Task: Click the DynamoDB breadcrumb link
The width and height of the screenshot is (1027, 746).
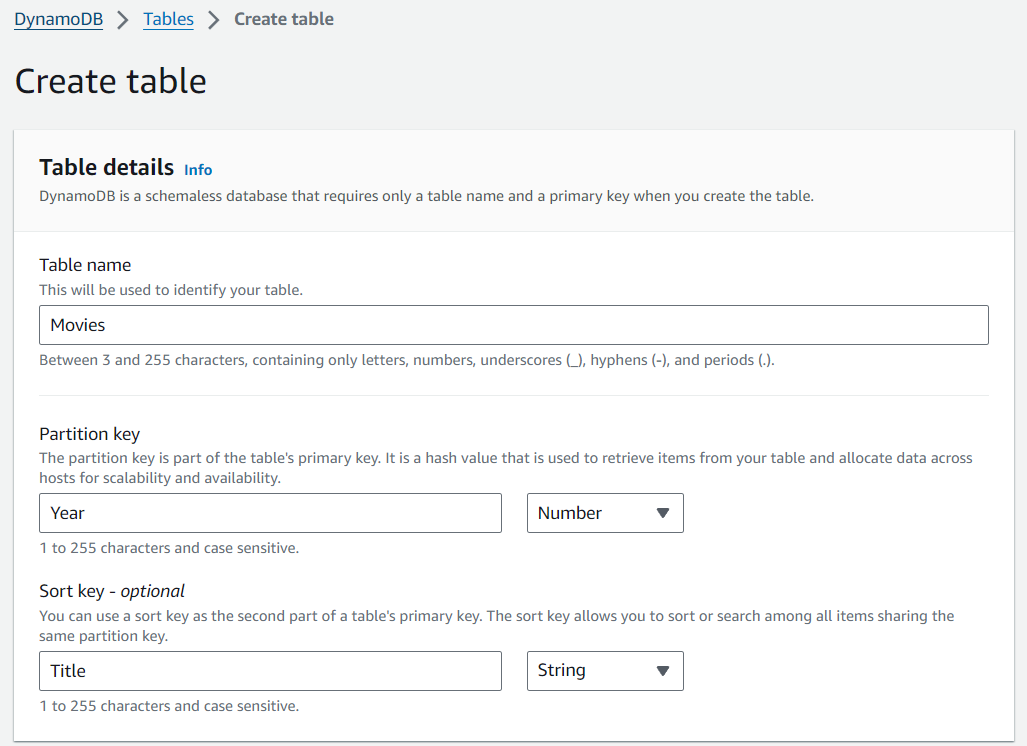Action: pos(58,19)
